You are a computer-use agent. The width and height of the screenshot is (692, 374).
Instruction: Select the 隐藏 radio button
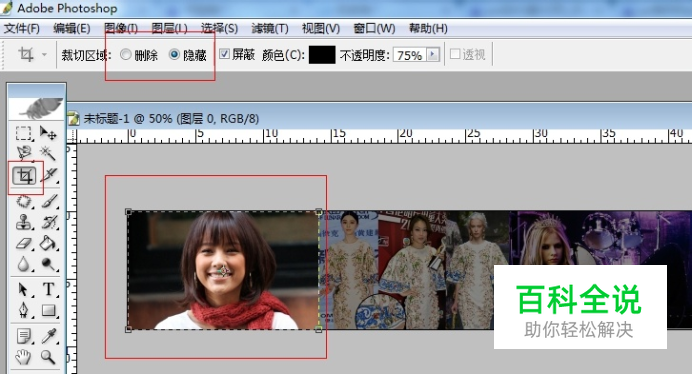pyautogui.click(x=174, y=54)
